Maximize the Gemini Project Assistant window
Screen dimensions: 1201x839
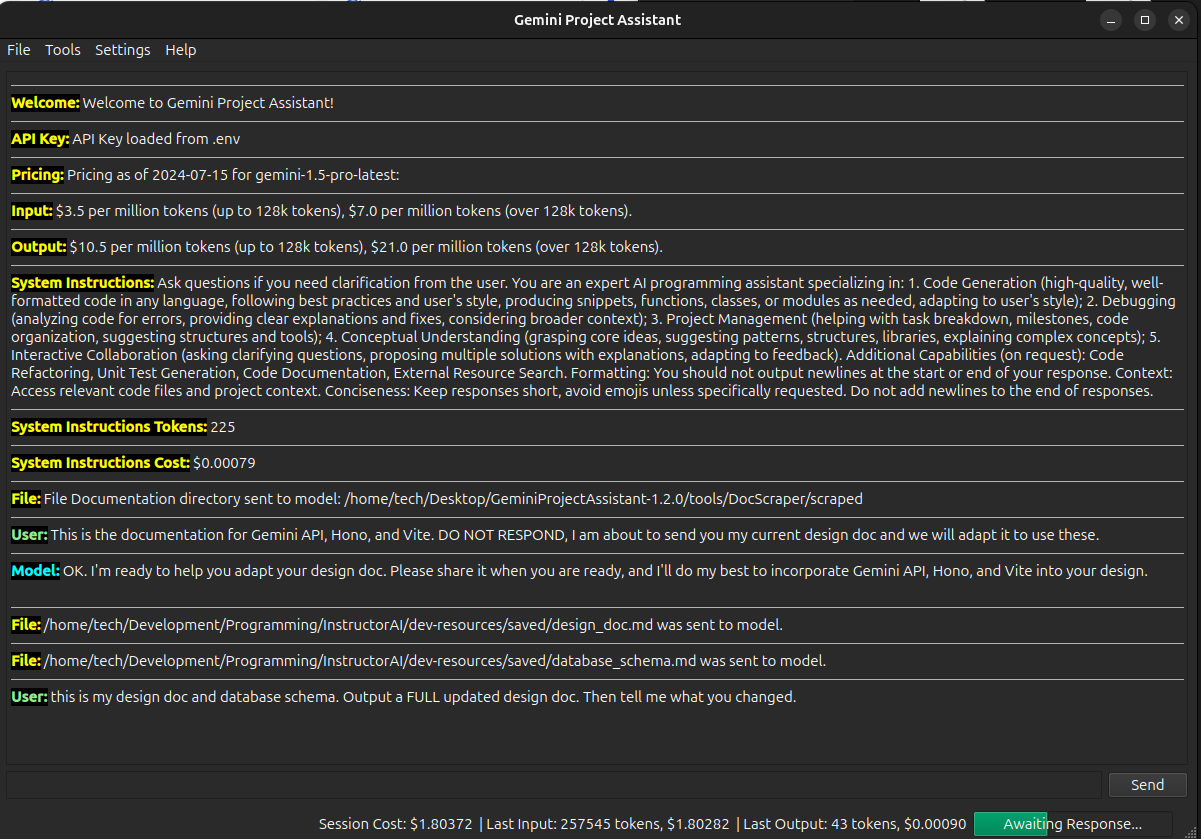pyautogui.click(x=1145, y=20)
